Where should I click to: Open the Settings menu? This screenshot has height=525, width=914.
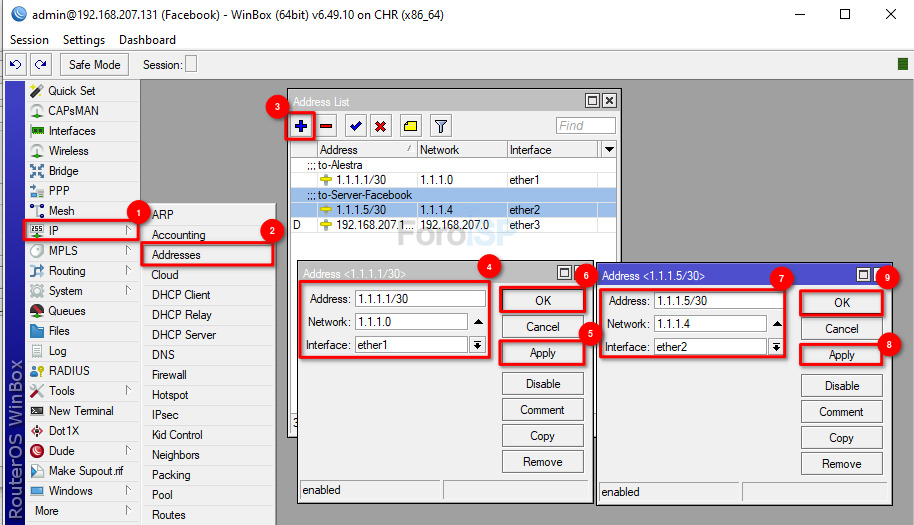click(x=83, y=40)
